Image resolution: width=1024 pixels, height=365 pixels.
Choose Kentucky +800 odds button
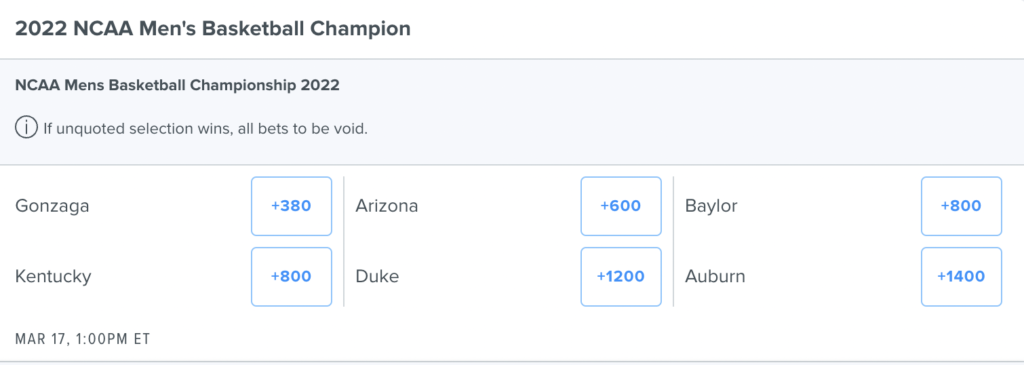pyautogui.click(x=291, y=277)
